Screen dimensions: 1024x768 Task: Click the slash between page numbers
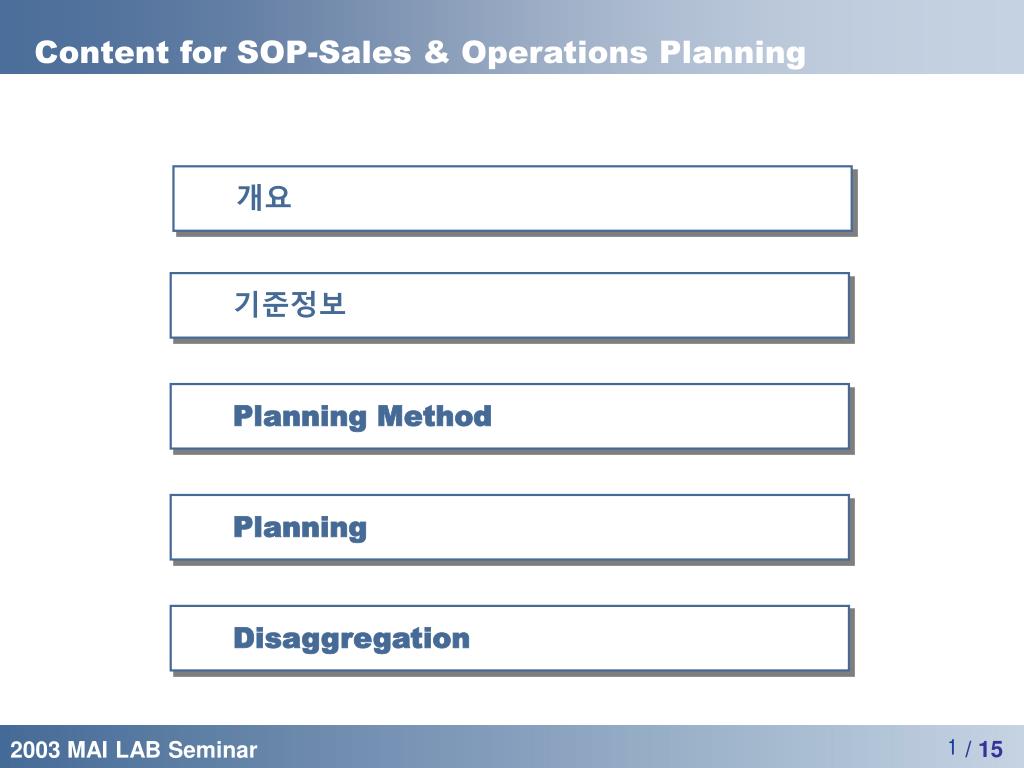point(968,749)
